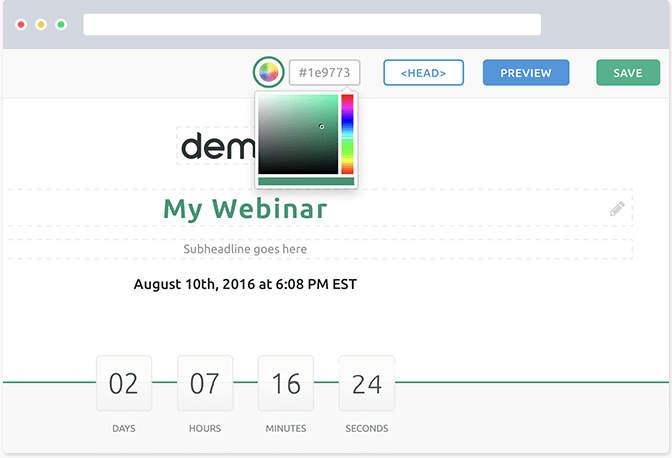Click the August 10th, 2016 date line
This screenshot has width=672, height=458.
pos(245,284)
